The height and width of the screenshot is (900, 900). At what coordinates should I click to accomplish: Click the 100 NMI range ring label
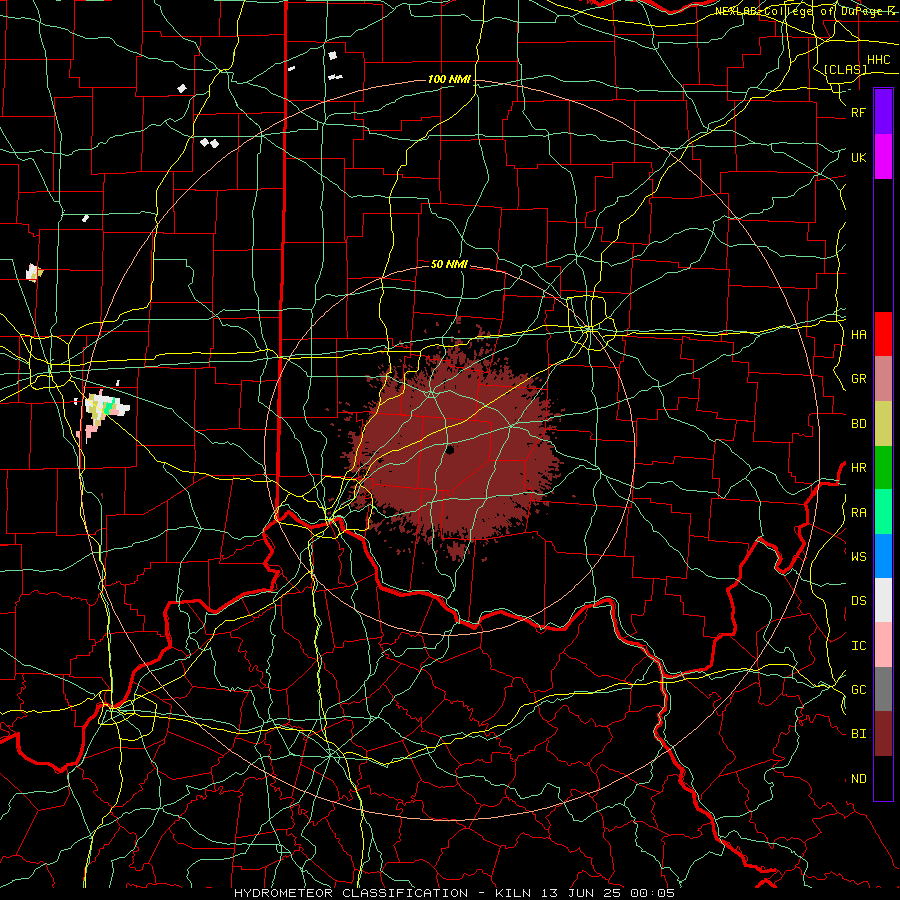coord(449,79)
